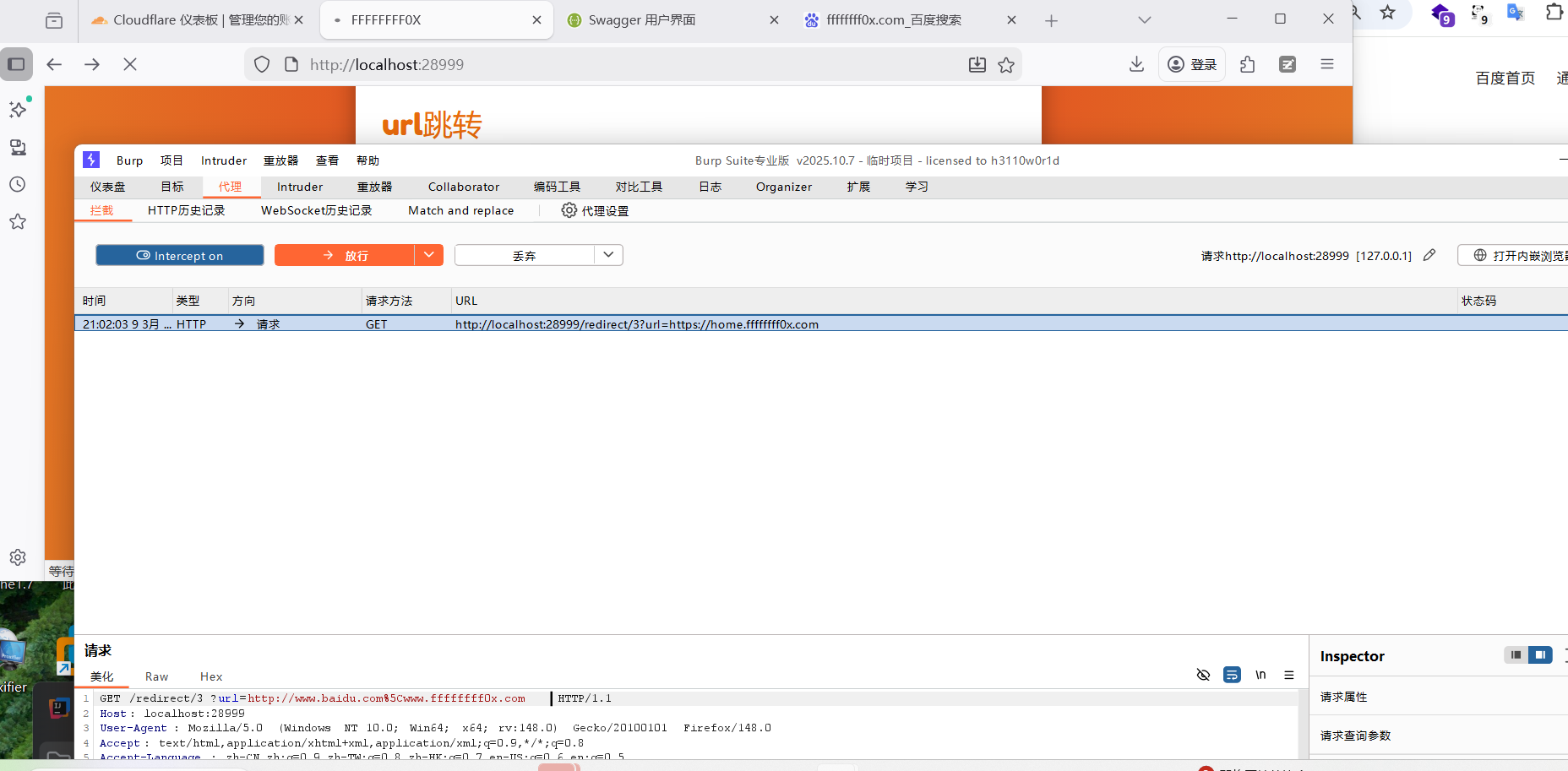1568x771 pixels.
Task: Click the page info icon beside URL
Action: [x=291, y=64]
